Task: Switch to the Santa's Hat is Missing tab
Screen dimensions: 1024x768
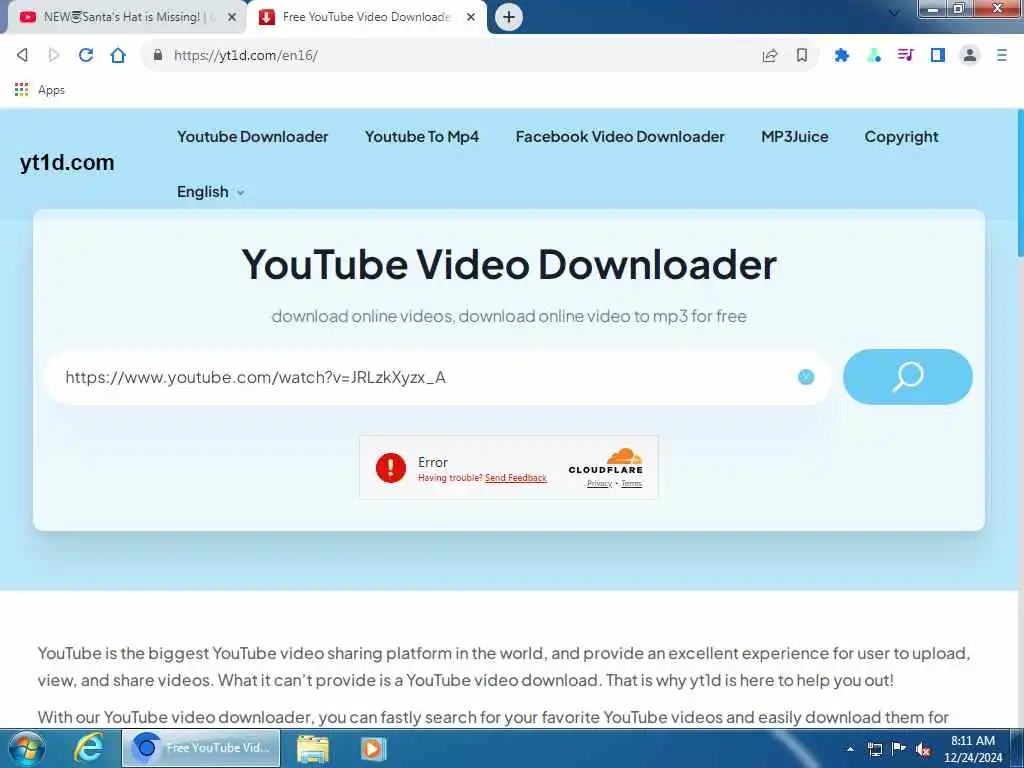Action: pos(124,17)
